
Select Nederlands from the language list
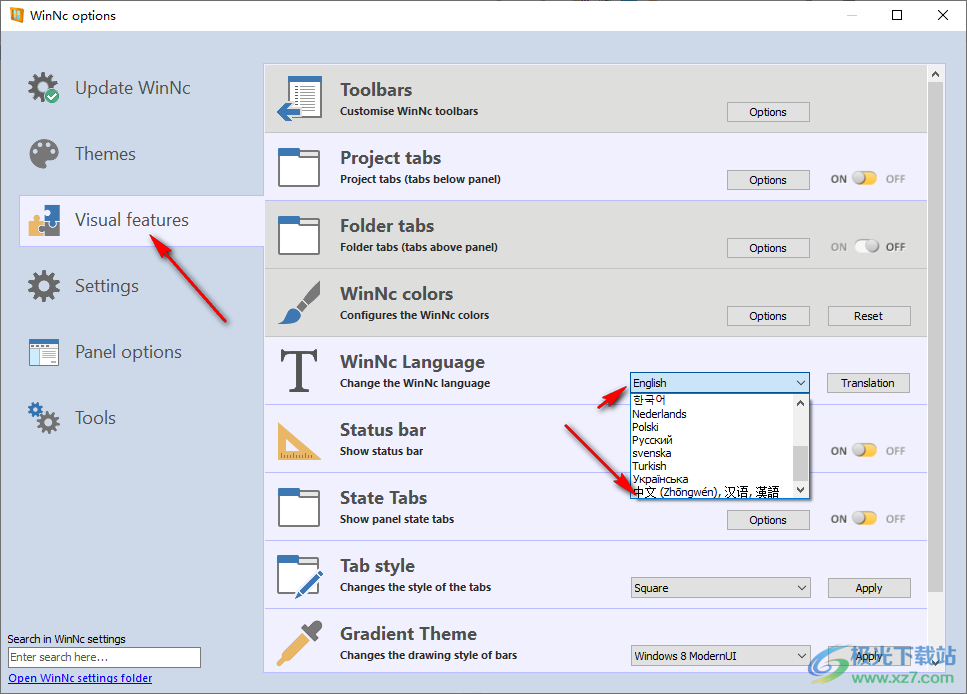click(712, 414)
